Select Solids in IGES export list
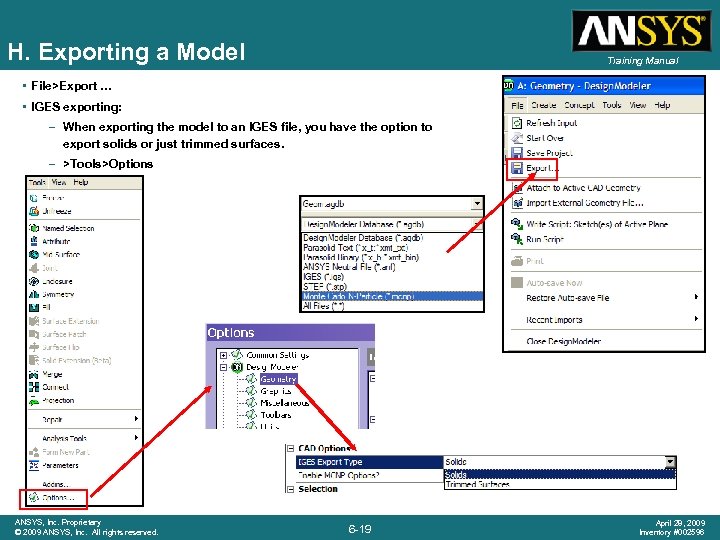 point(560,474)
